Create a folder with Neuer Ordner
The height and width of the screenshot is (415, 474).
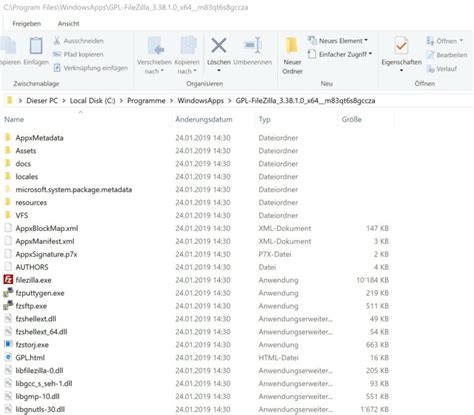292,56
